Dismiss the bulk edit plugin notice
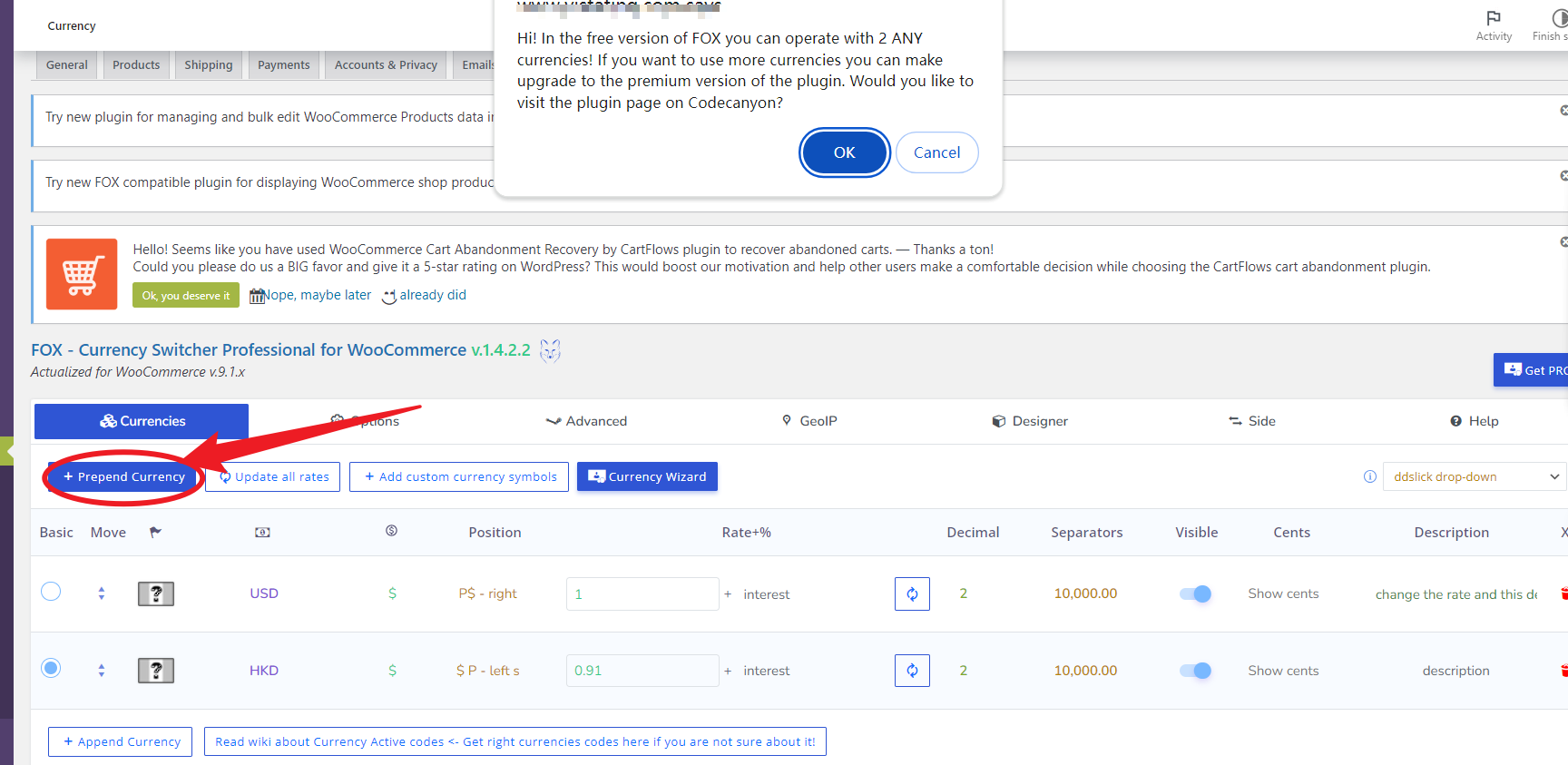Screen dimensions: 1568x765 click(1563, 111)
